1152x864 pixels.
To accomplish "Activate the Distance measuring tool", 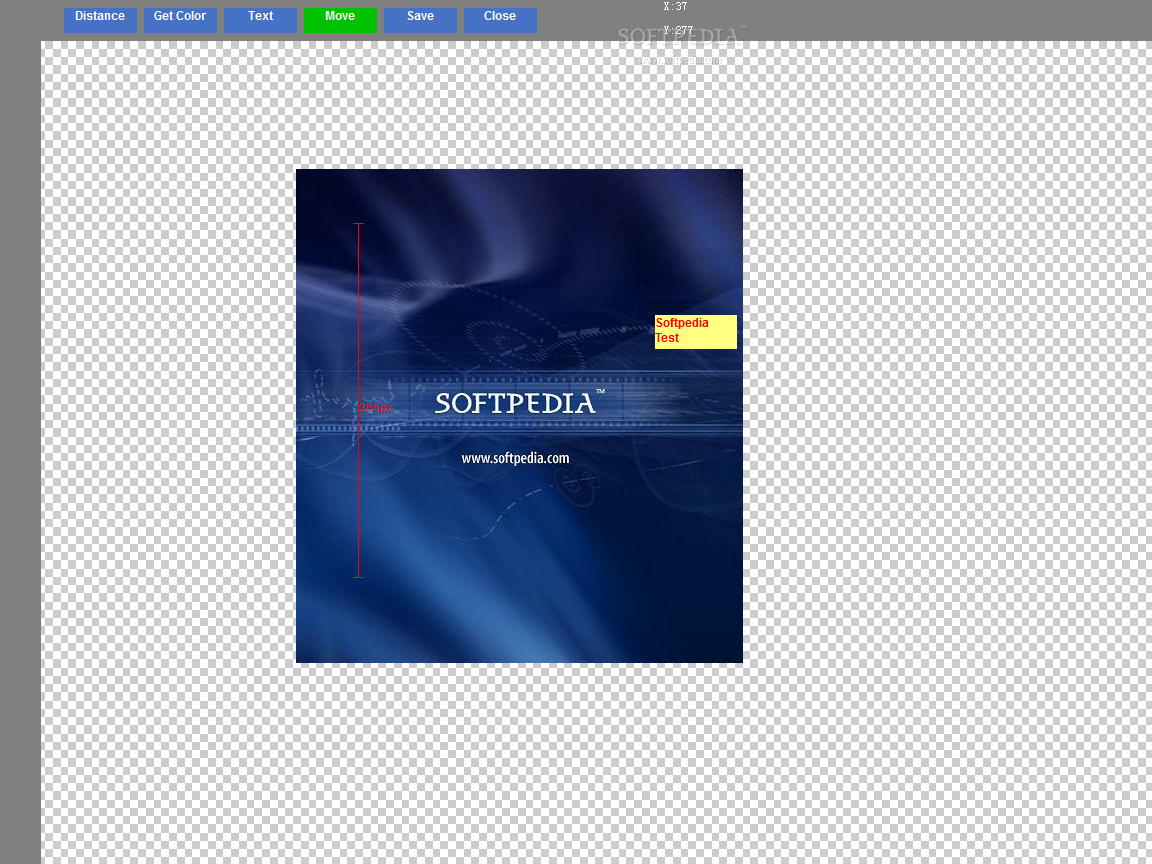I will [x=100, y=20].
